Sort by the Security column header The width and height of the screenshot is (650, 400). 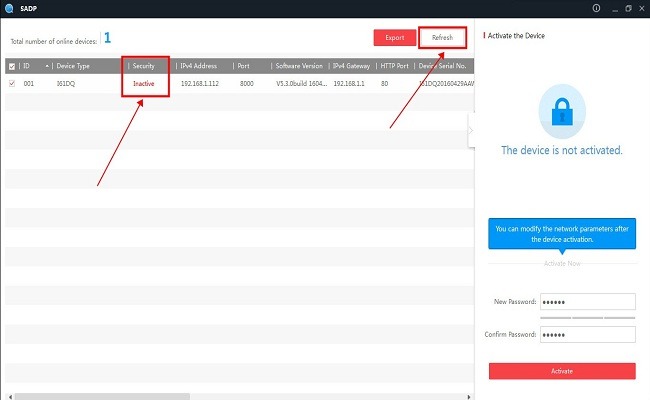144,66
